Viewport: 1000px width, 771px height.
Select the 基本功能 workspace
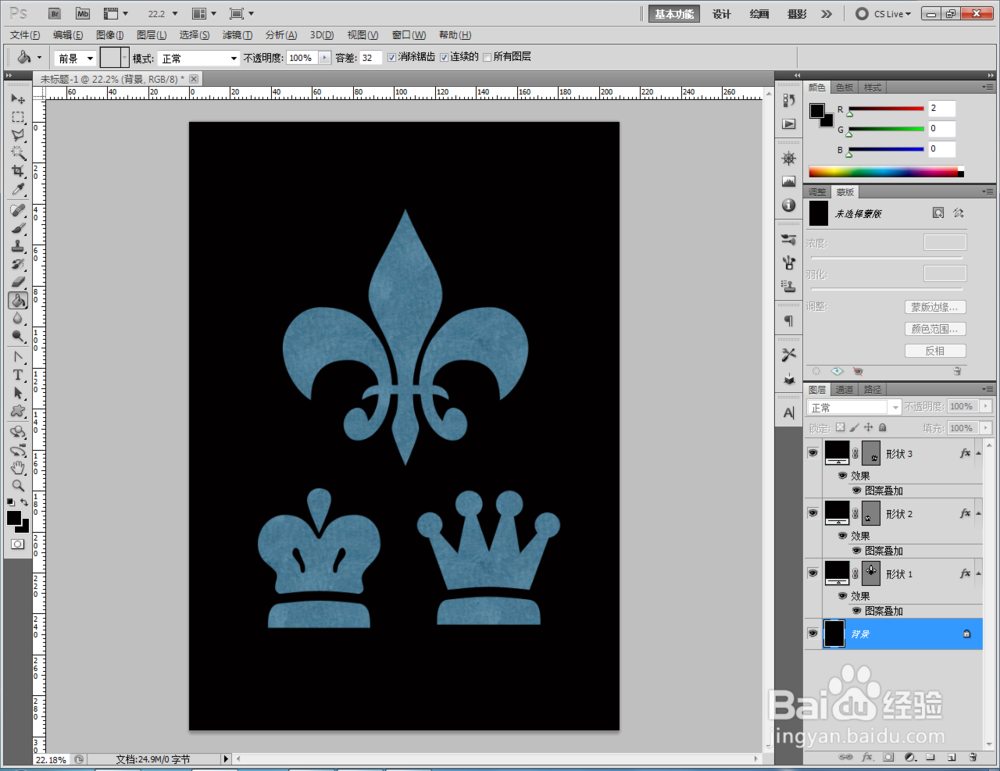[674, 14]
